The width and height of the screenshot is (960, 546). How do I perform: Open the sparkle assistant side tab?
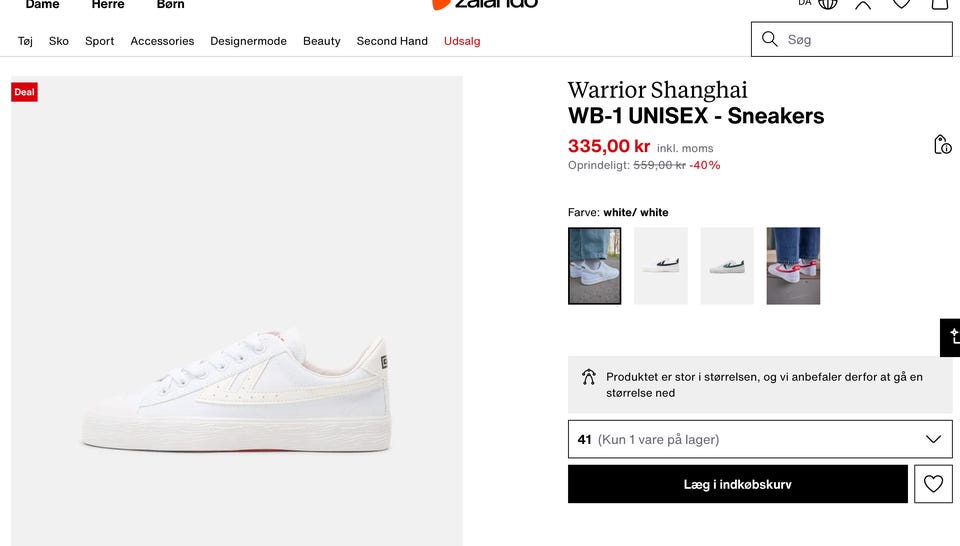[x=951, y=337]
